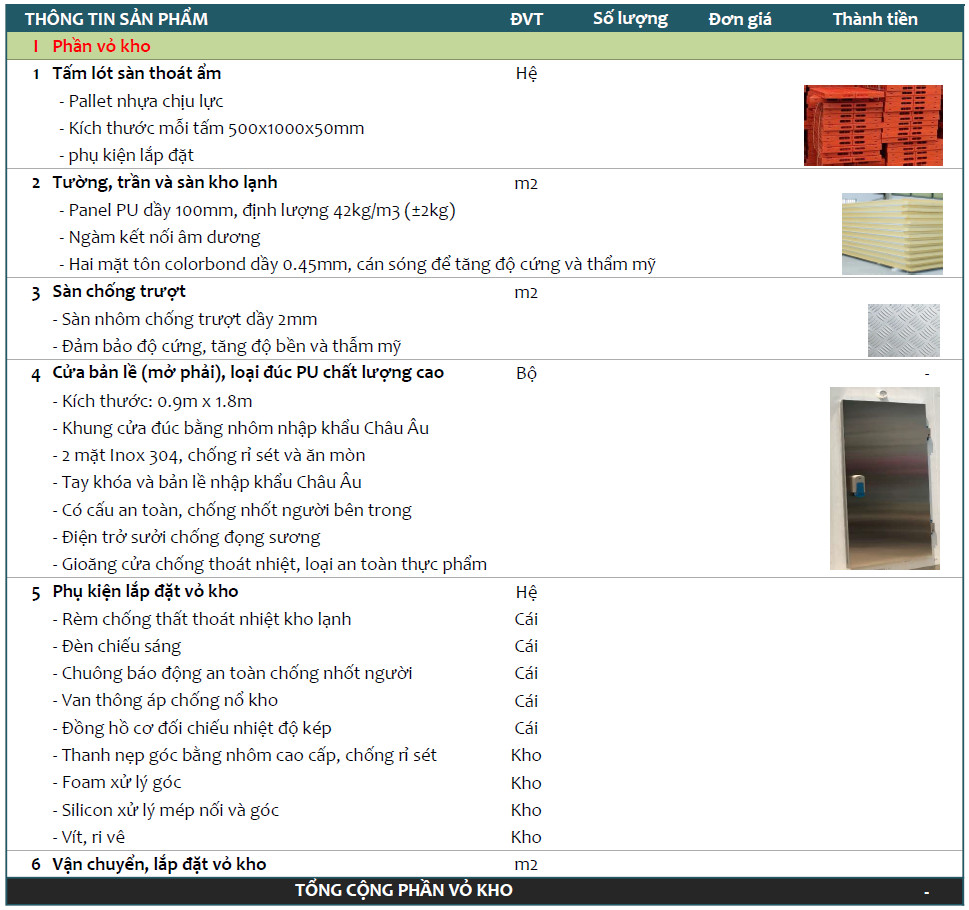Select 'Tường, trần và sàn kho lạnh' title
This screenshot has width=969, height=910.
click(x=165, y=182)
